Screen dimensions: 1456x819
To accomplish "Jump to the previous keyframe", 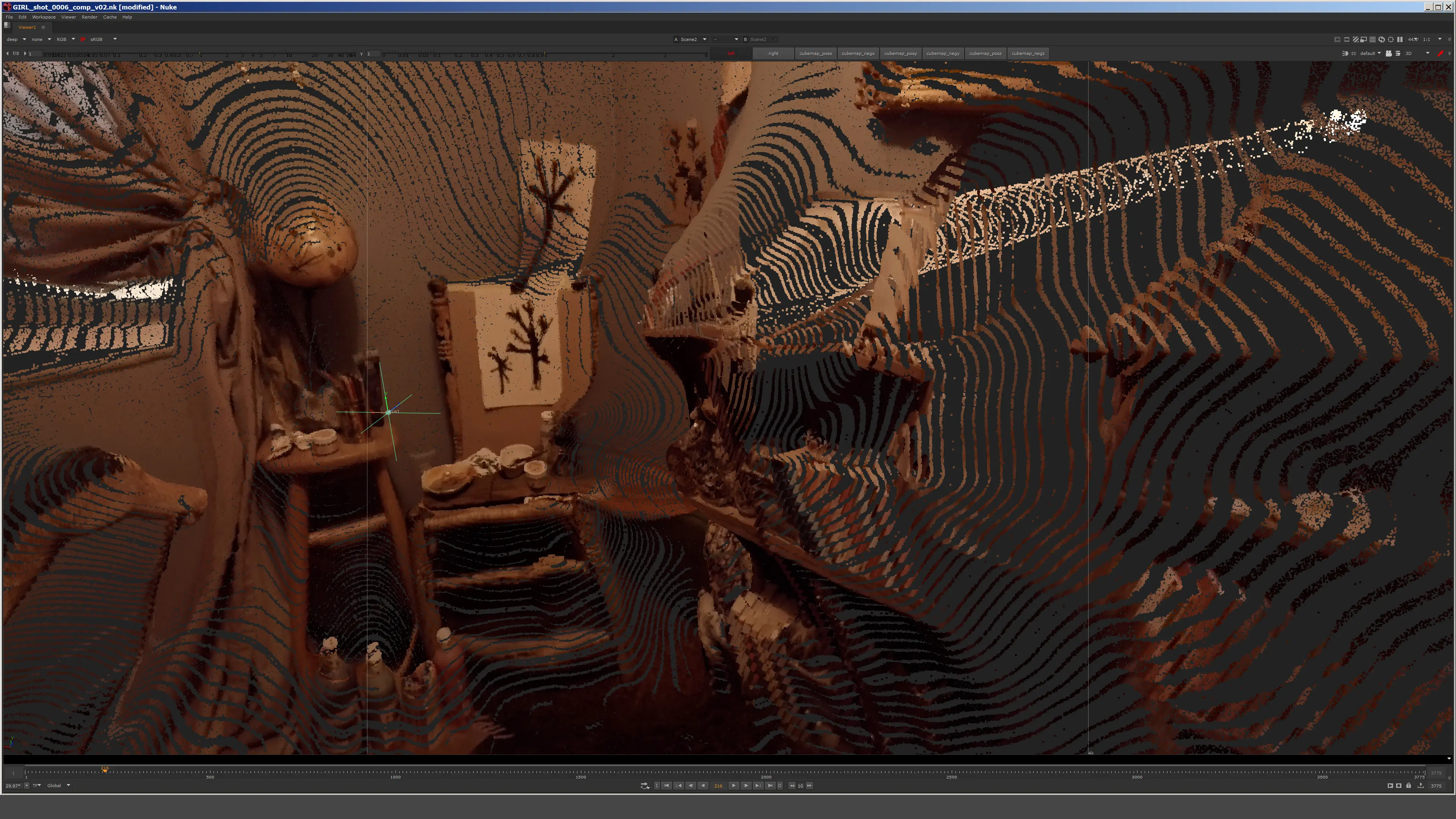I will click(679, 786).
